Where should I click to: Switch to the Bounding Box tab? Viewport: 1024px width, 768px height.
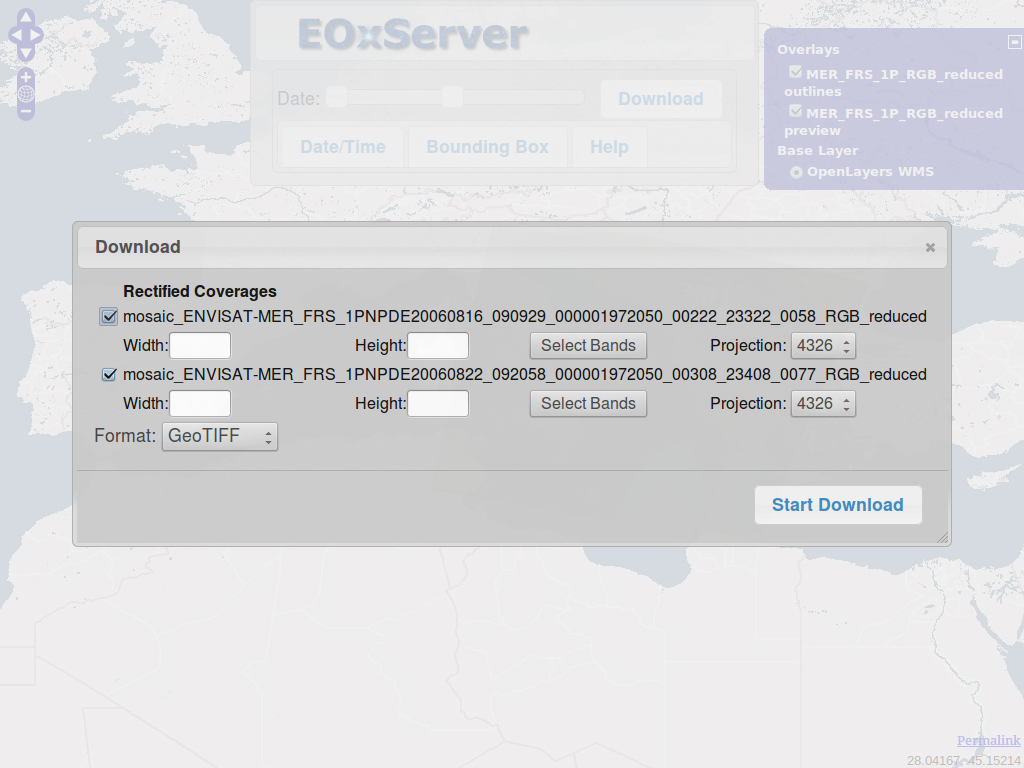pos(487,147)
